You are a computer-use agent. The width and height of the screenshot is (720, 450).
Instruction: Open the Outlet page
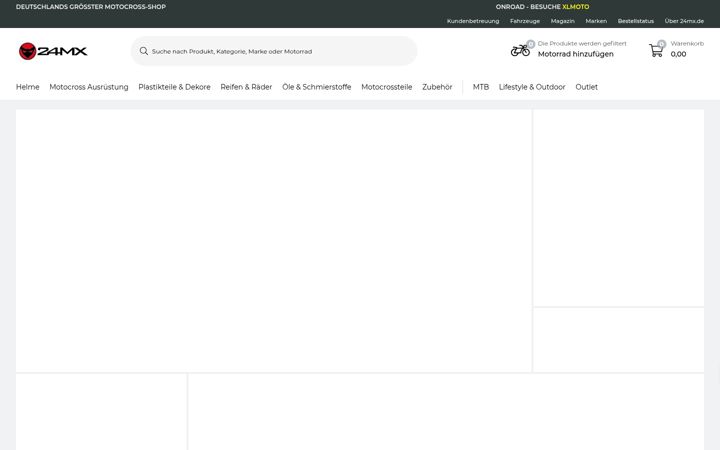pyautogui.click(x=586, y=87)
